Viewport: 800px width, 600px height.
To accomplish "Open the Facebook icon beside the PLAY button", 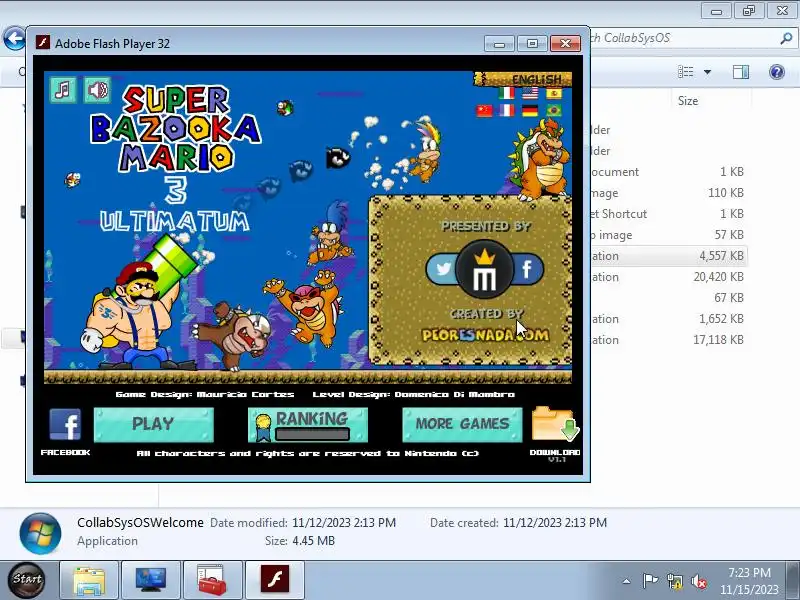I will tap(65, 424).
